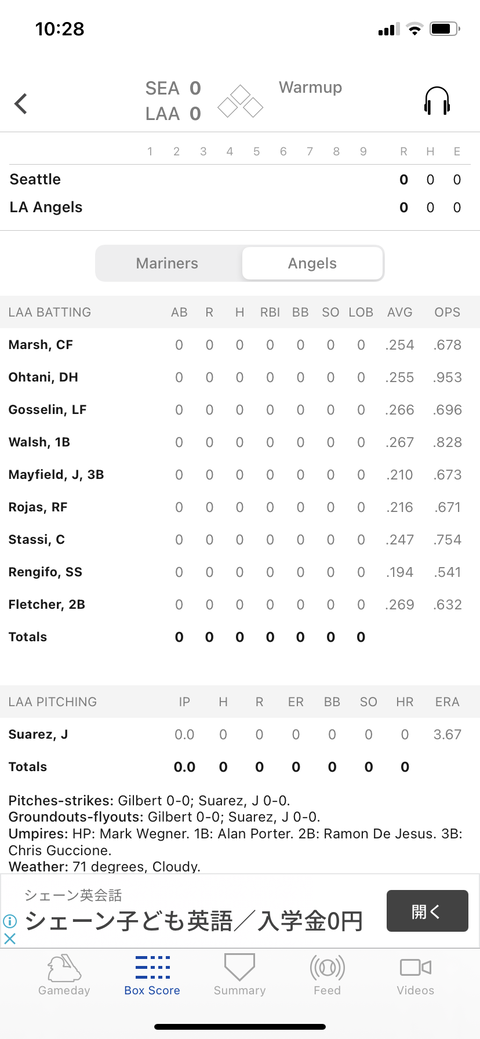This screenshot has height=1039, width=480.
Task: Select pitcher Suarez, J row
Action: pos(240,734)
